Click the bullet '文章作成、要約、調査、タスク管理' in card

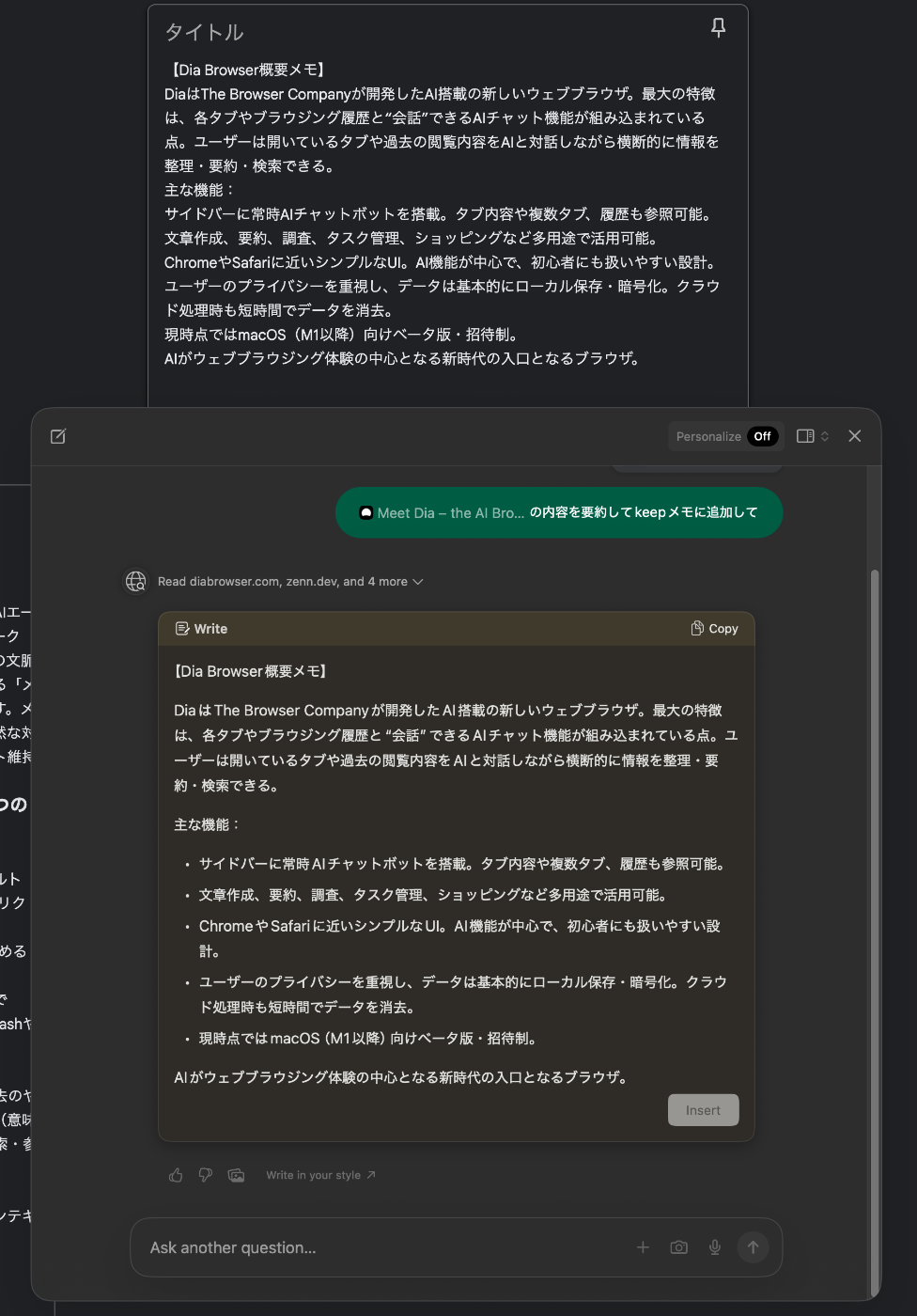tap(434, 895)
